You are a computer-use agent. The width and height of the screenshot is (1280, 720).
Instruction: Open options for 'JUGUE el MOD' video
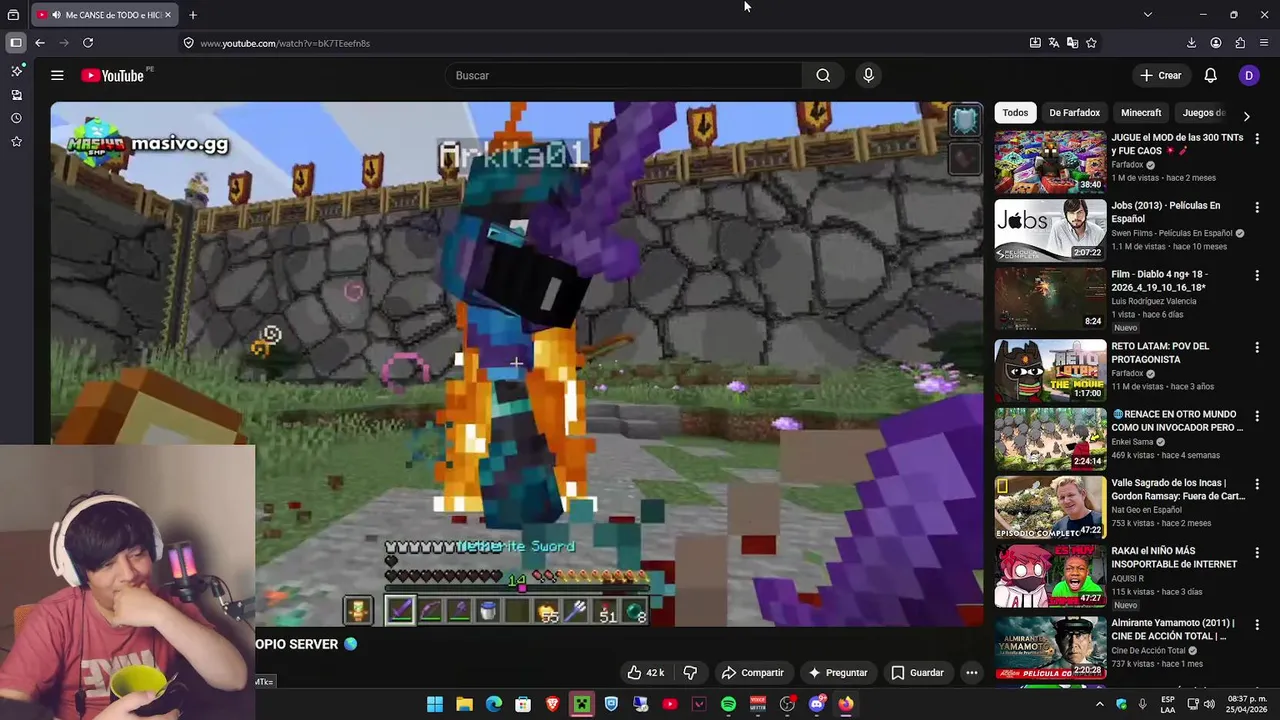(1257, 139)
